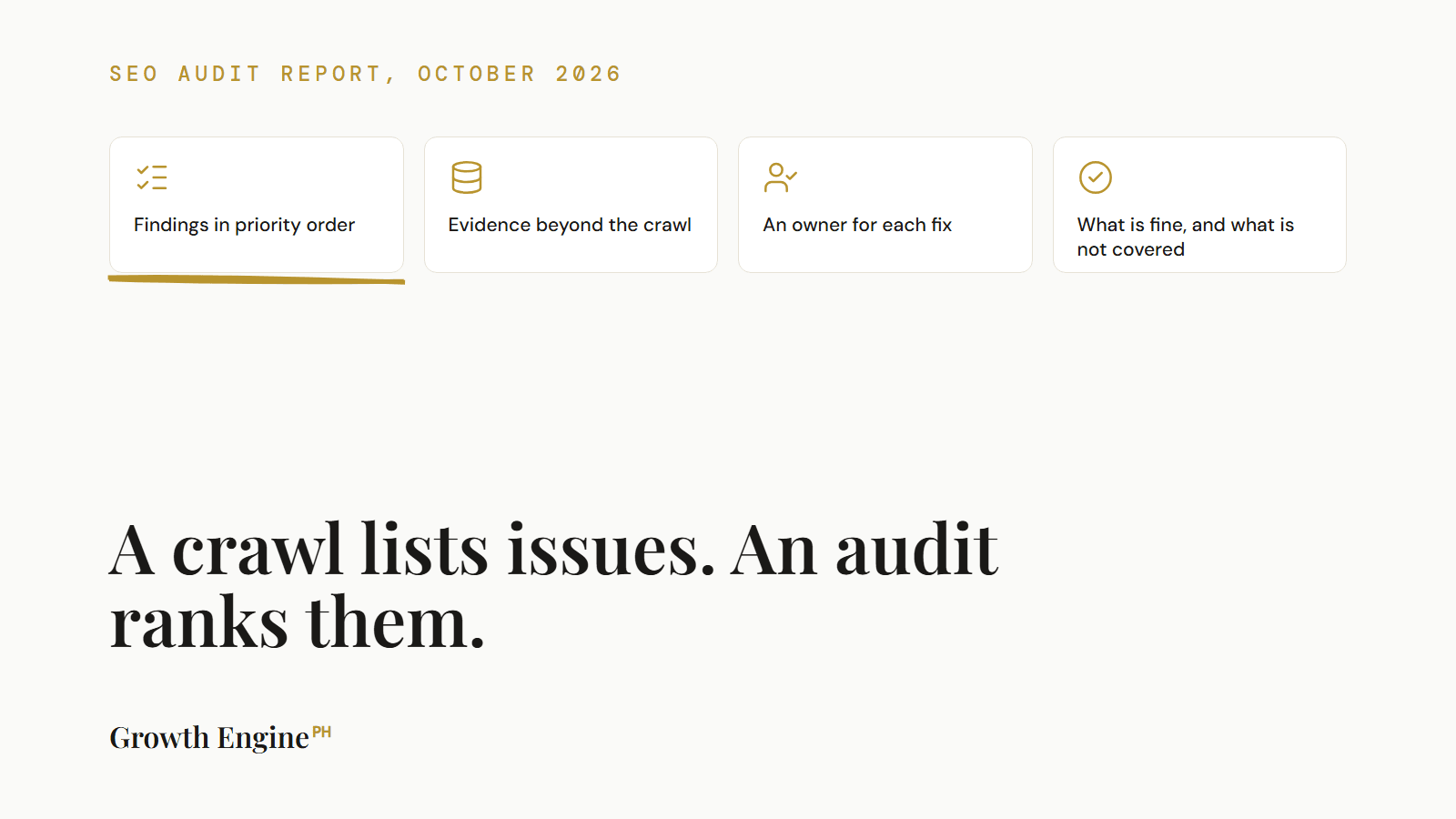Screen dimensions: 1456x819
Task: Select What is fine, and what is not covered
Action: 1199,205
